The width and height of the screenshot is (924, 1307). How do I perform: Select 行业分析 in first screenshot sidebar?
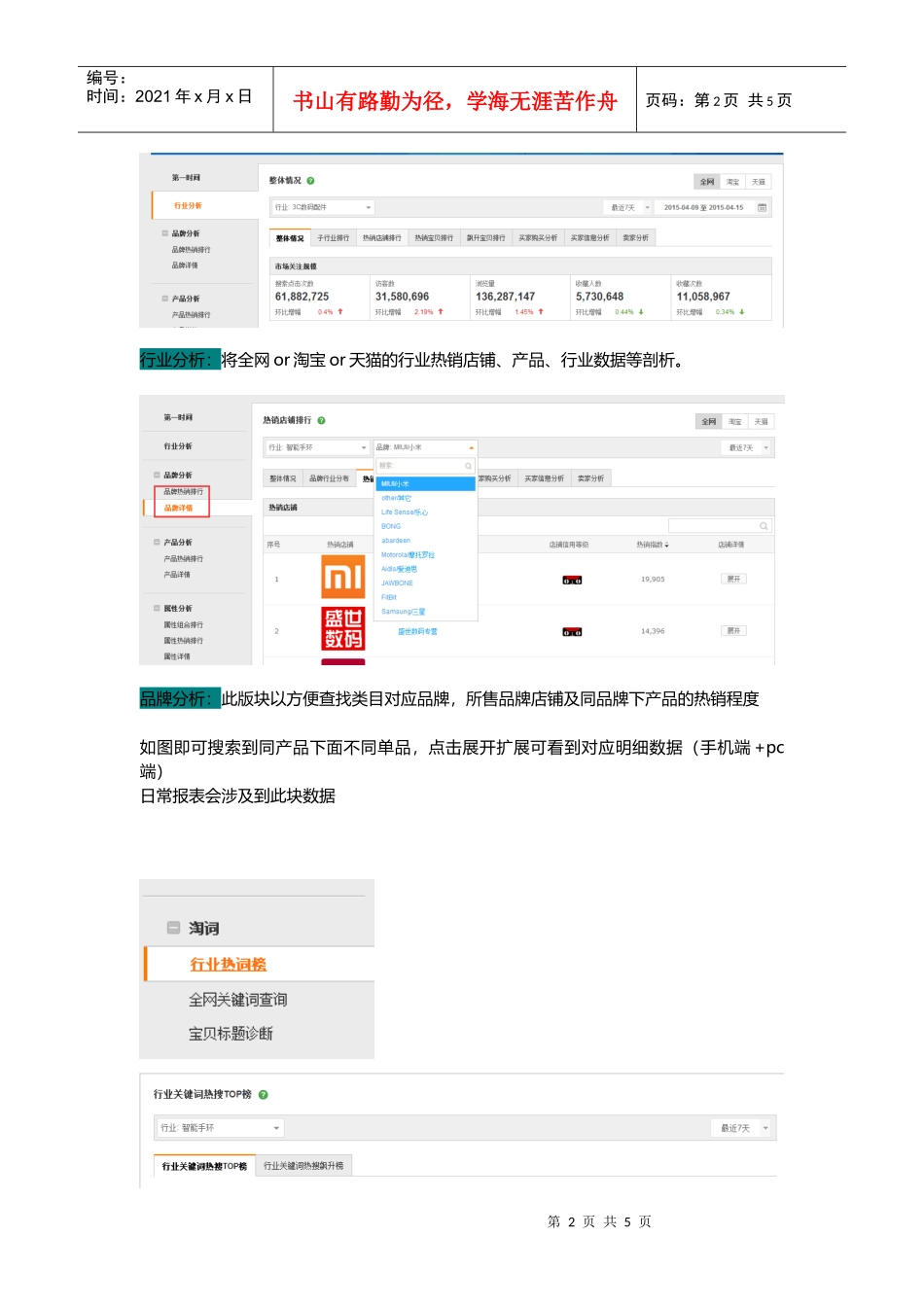pyautogui.click(x=188, y=206)
